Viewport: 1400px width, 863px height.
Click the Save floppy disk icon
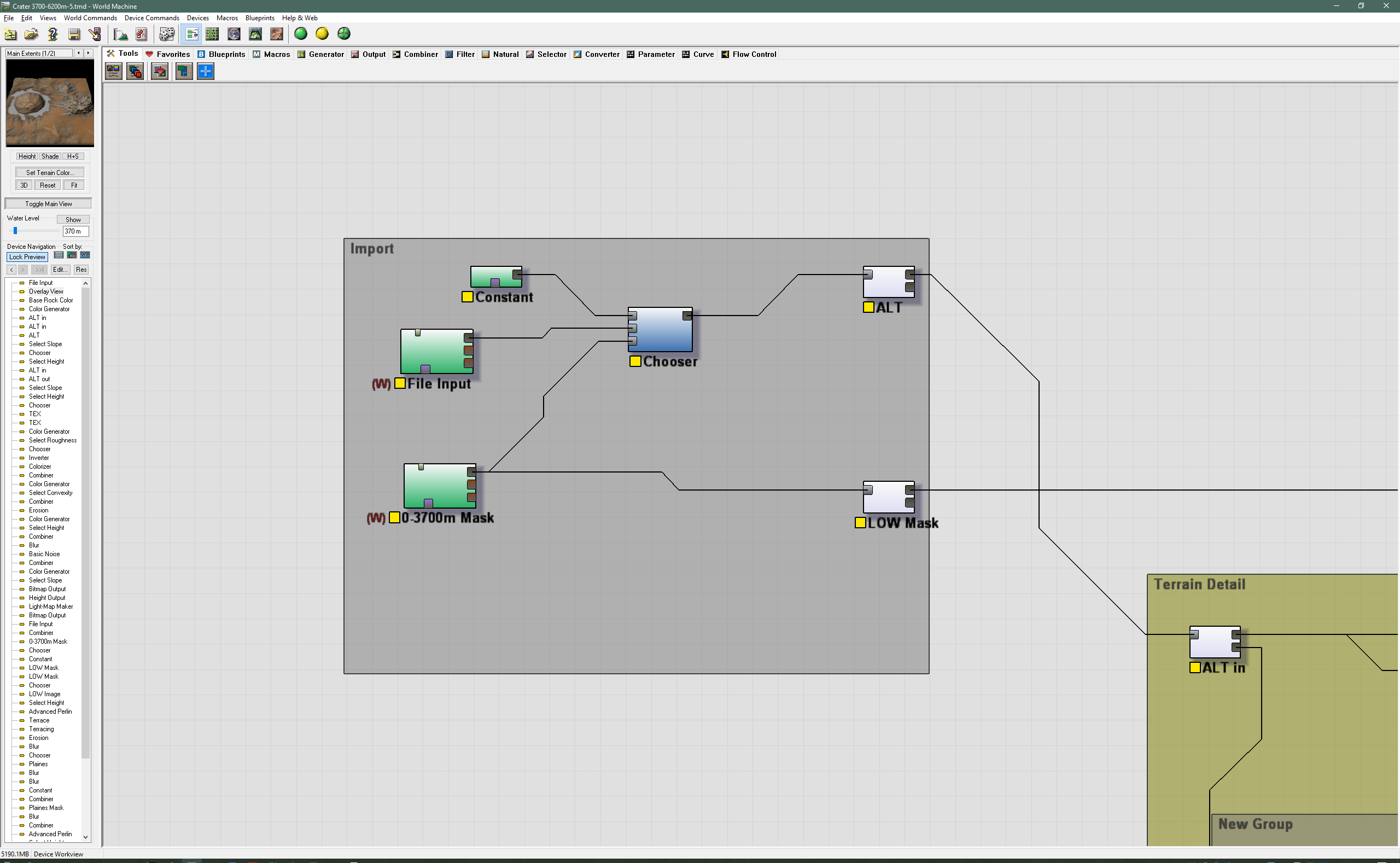74,34
